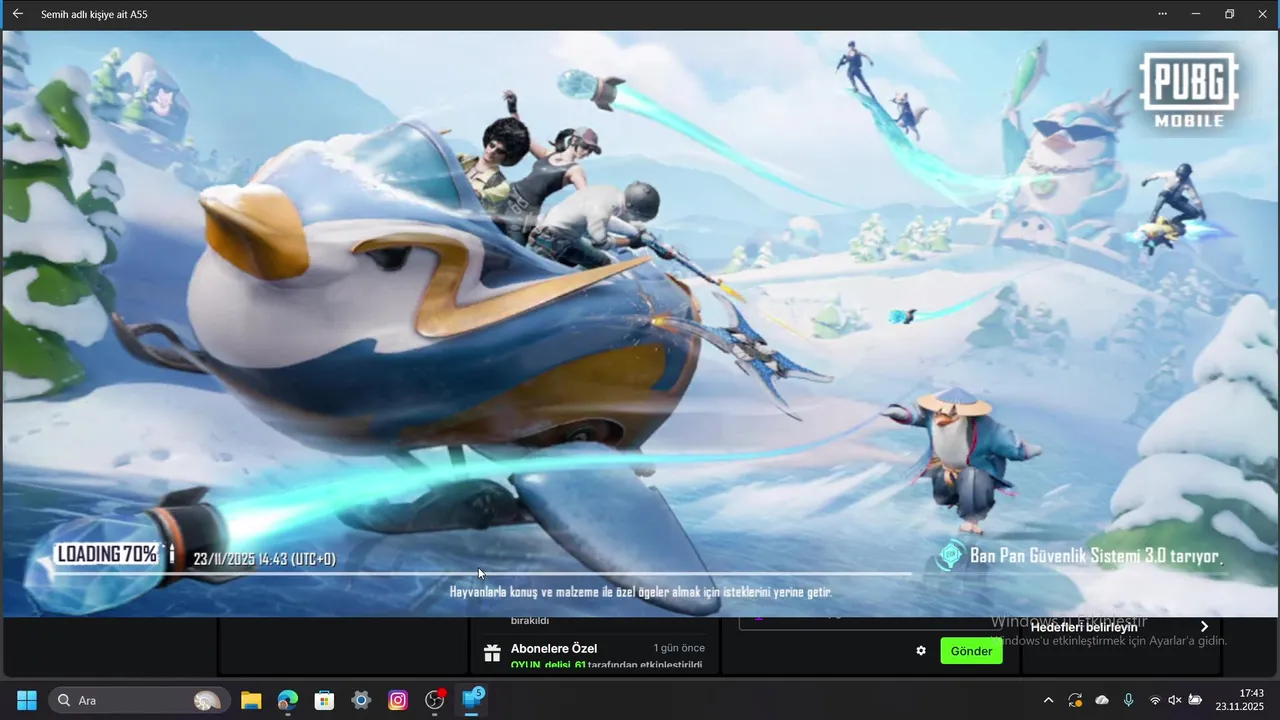Image resolution: width=1280 pixels, height=720 pixels.
Task: Click the 23/11/2025 14:43 (UTC+0) timestamp
Action: pyautogui.click(x=265, y=559)
